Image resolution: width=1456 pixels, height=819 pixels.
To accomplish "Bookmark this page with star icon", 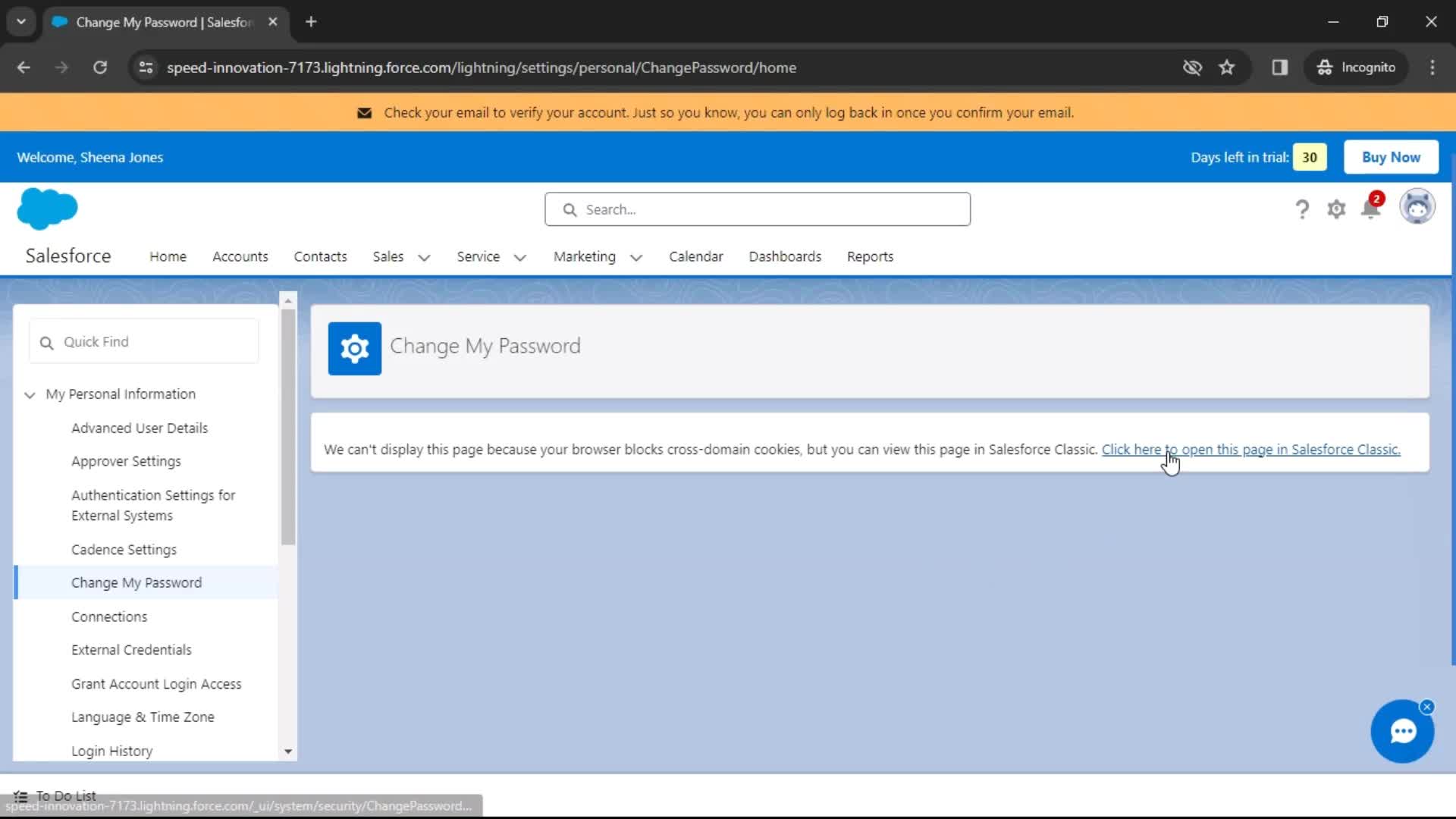I will click(1226, 67).
